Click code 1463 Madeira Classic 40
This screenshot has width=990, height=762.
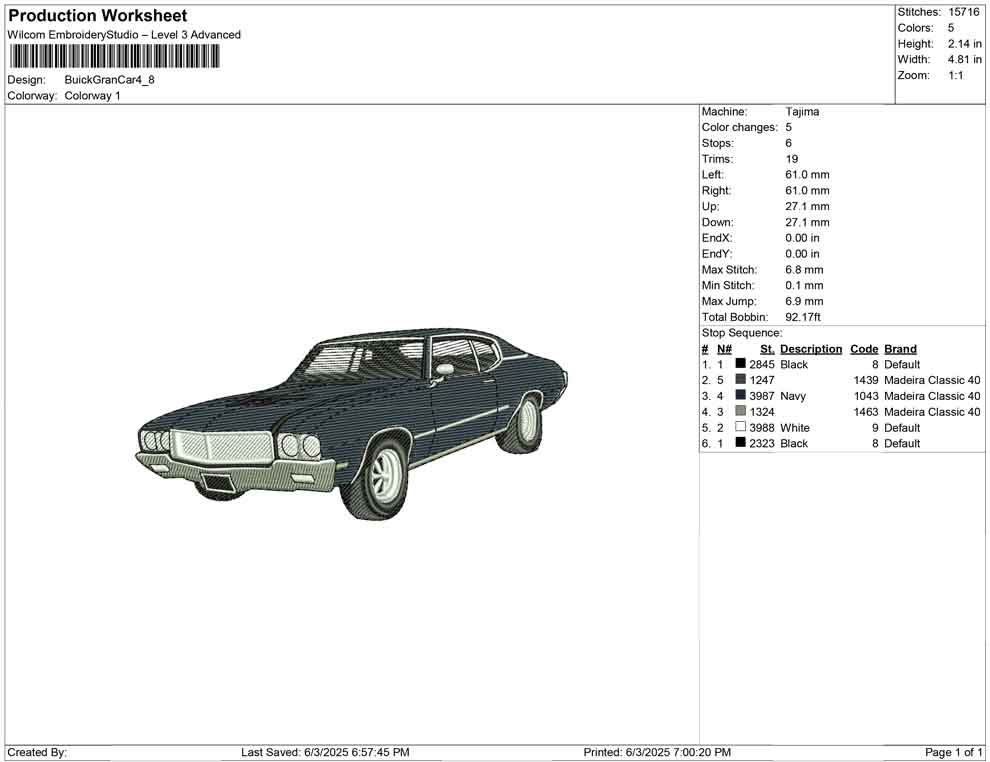point(917,412)
